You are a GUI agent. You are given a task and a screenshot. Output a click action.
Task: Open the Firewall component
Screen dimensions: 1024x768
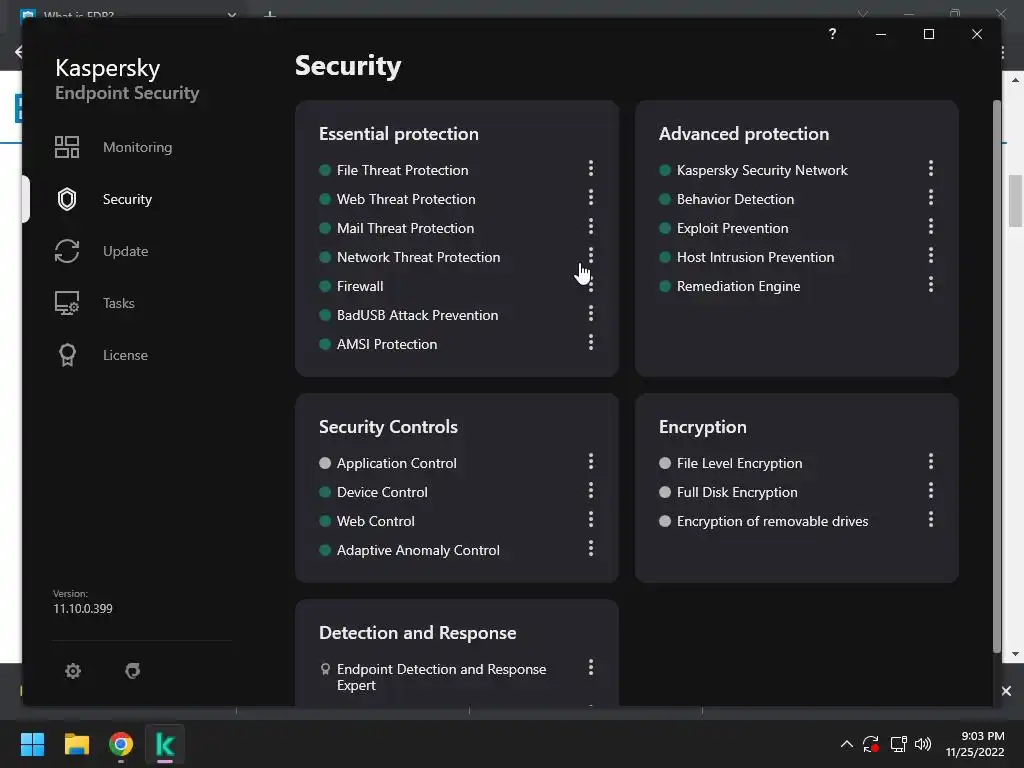click(x=360, y=286)
